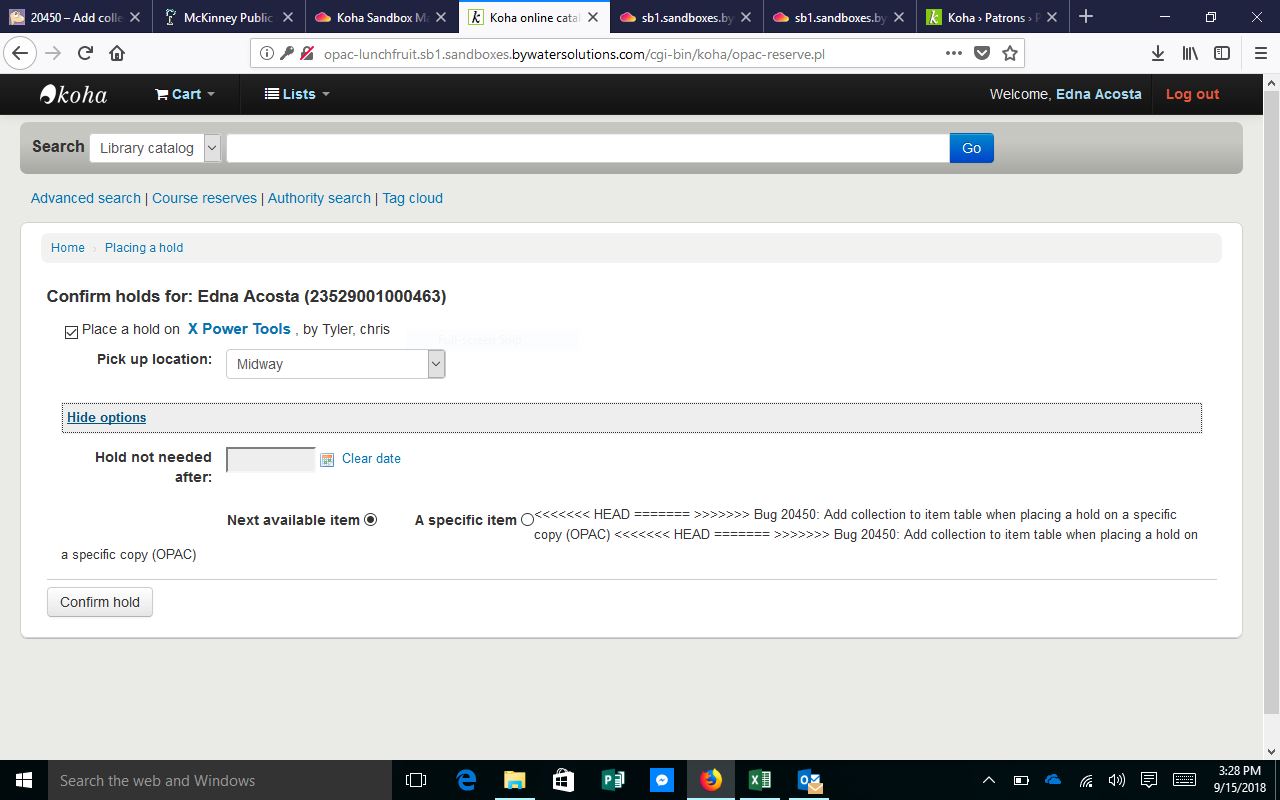
Task: Uncheck the X Power Tools hold checkbox
Action: click(x=71, y=332)
